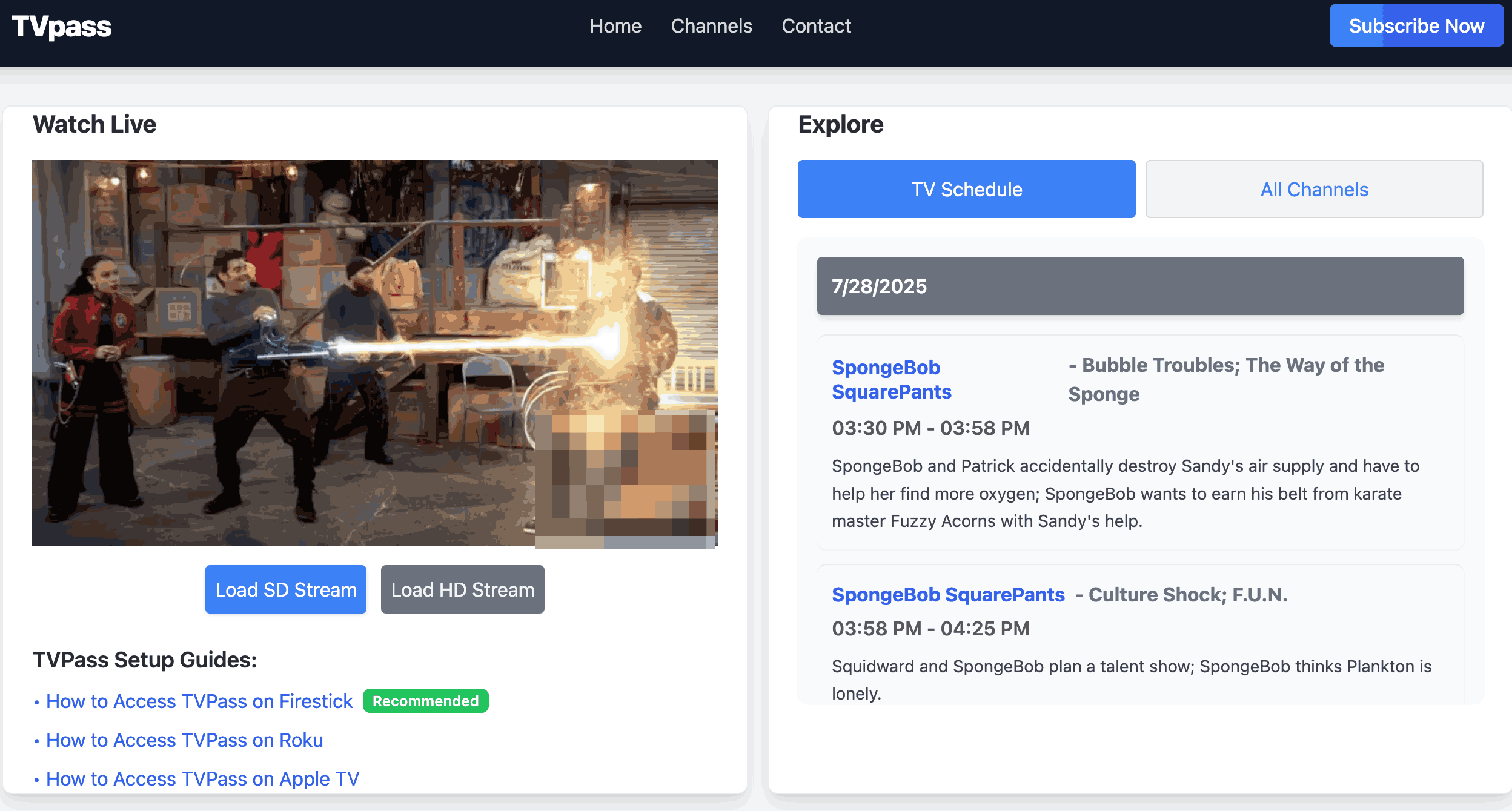Viewport: 1512px width, 811px height.
Task: Open SpongeBob SquarePants link for Culture Shock
Action: pyautogui.click(x=948, y=594)
